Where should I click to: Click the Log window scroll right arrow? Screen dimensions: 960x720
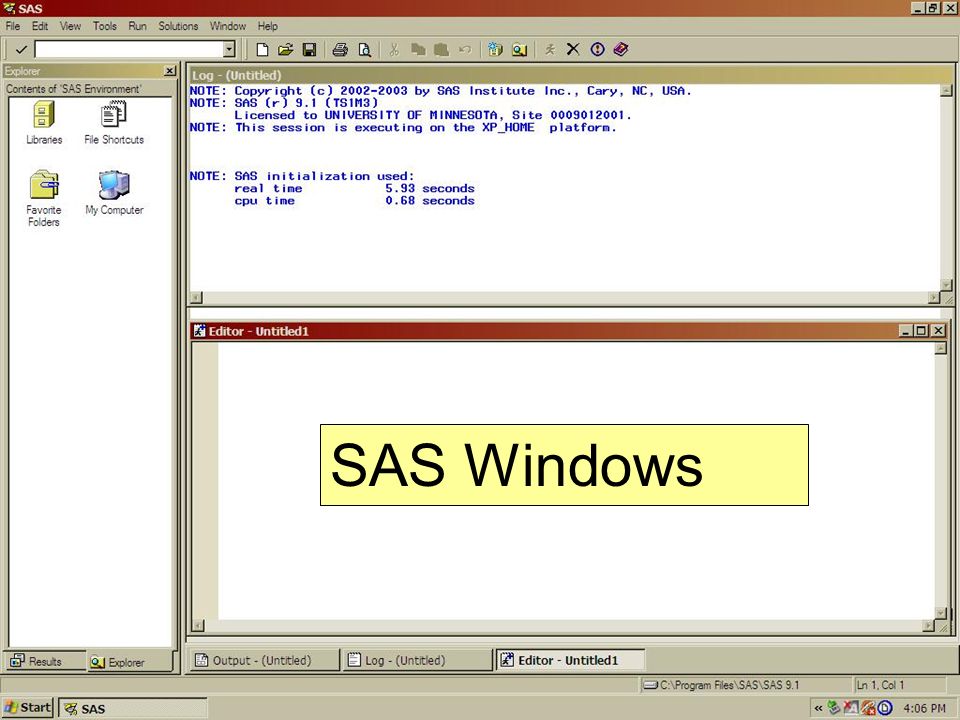(x=934, y=298)
